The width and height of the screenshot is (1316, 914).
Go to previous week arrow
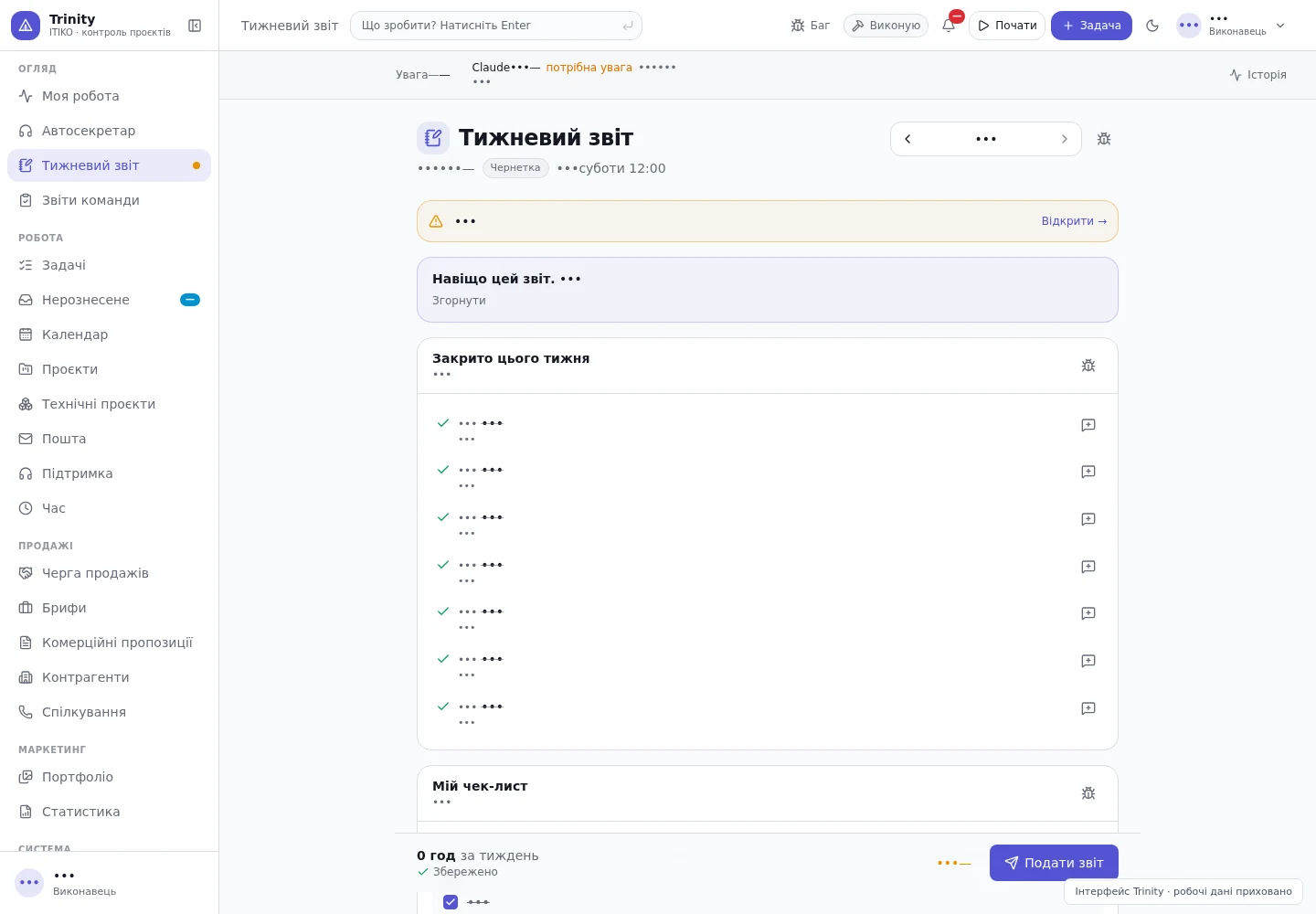coord(907,139)
